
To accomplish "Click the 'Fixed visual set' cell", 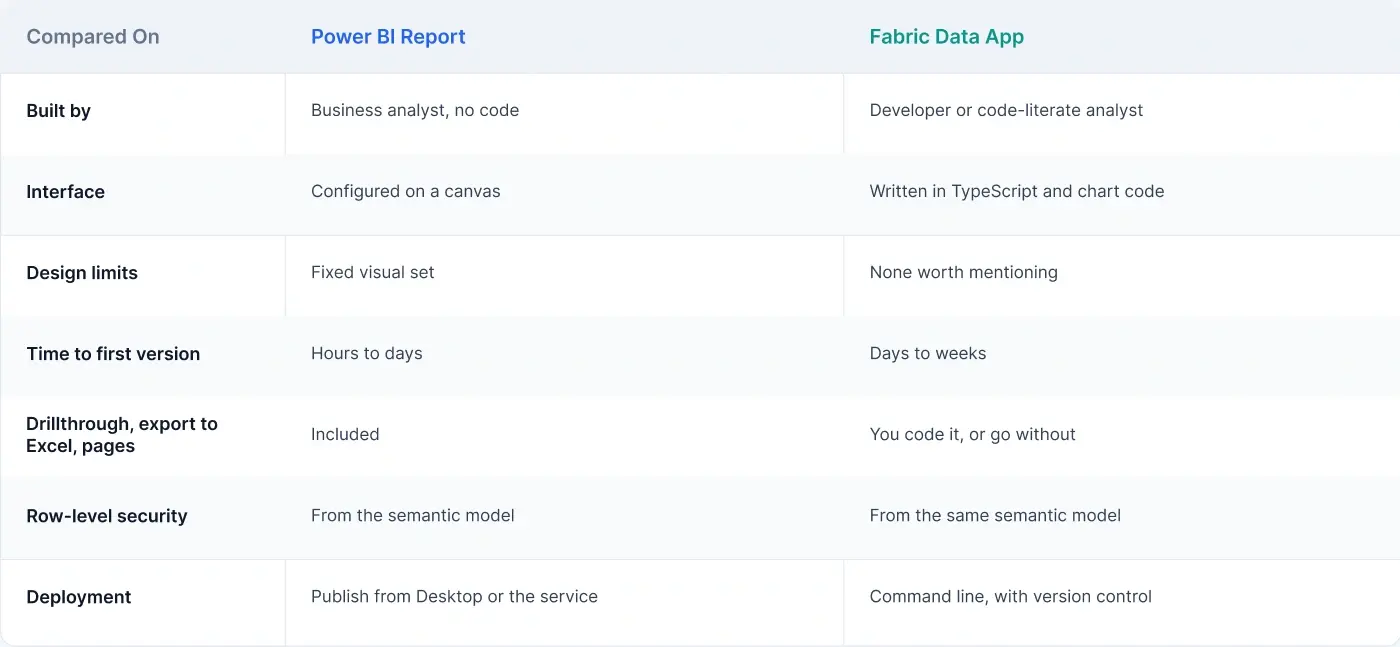I will (x=372, y=273).
